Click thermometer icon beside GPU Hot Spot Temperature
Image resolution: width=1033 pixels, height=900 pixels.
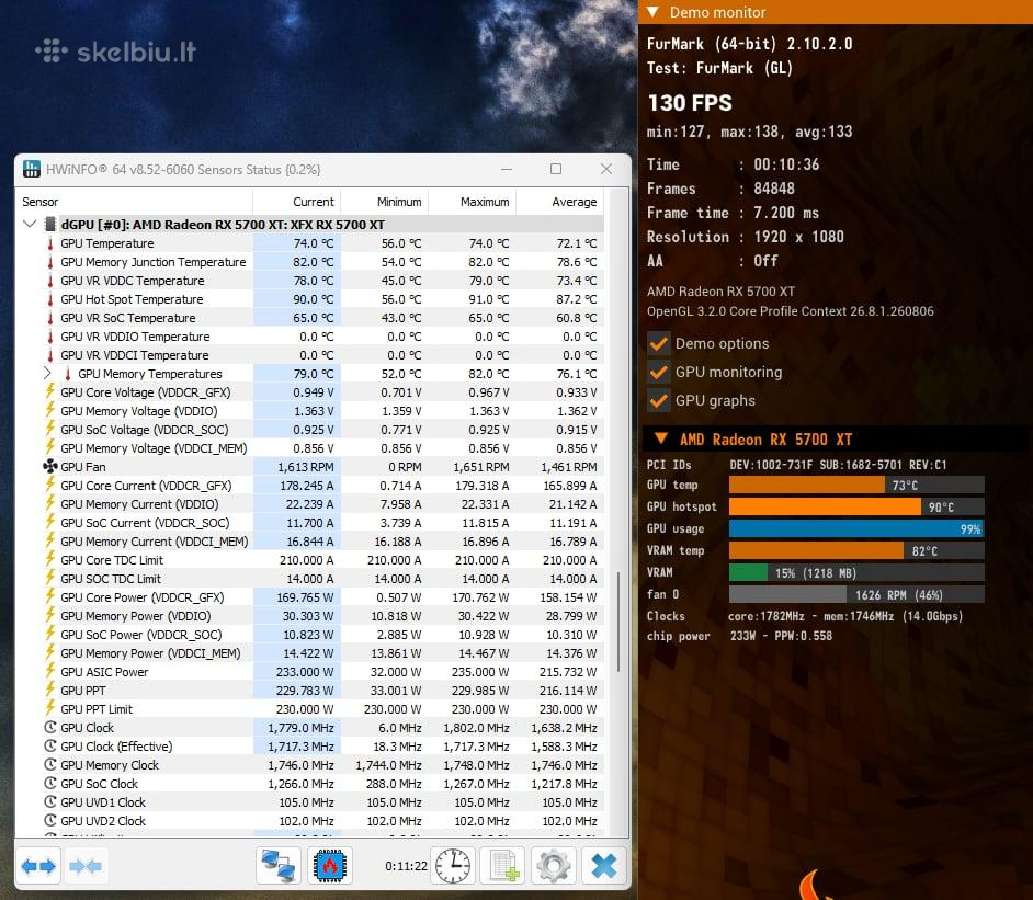pyautogui.click(x=50, y=299)
